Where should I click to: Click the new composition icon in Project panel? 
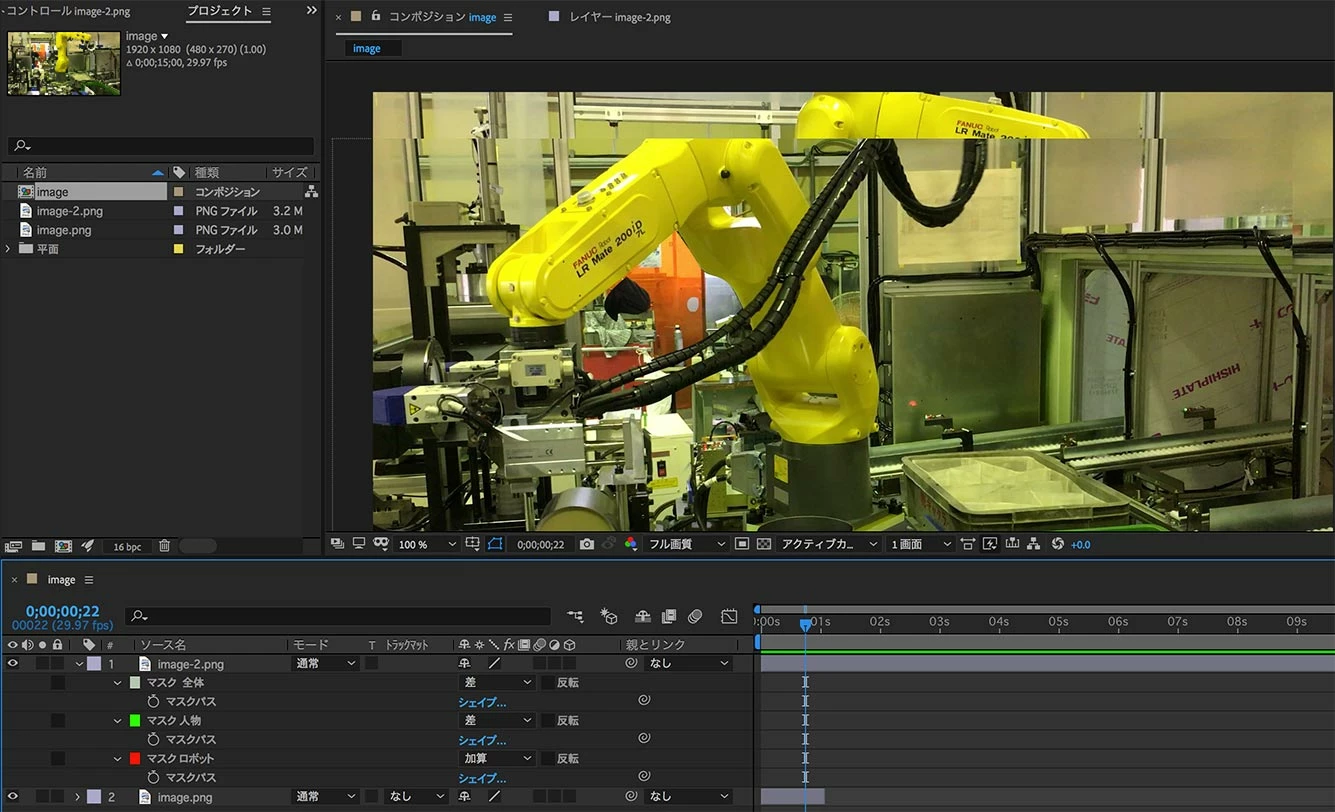tap(63, 546)
